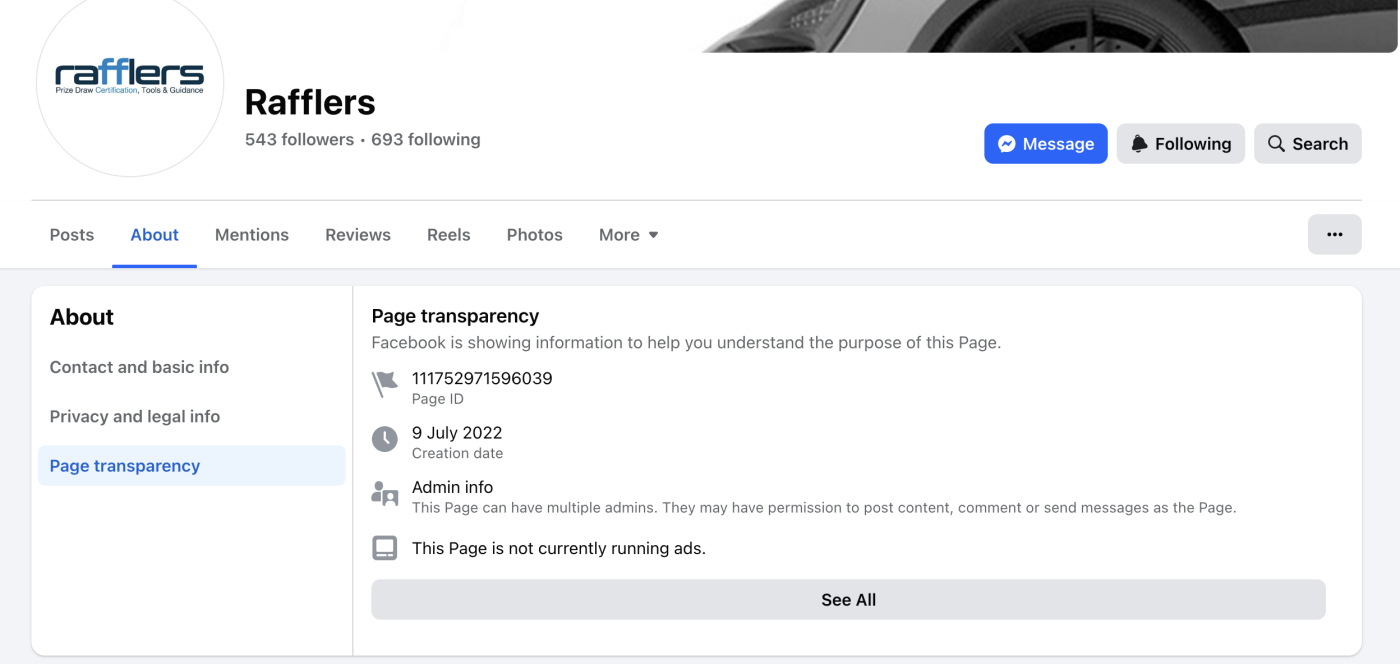Open the options menu via the ellipsis icon

[x=1335, y=234]
